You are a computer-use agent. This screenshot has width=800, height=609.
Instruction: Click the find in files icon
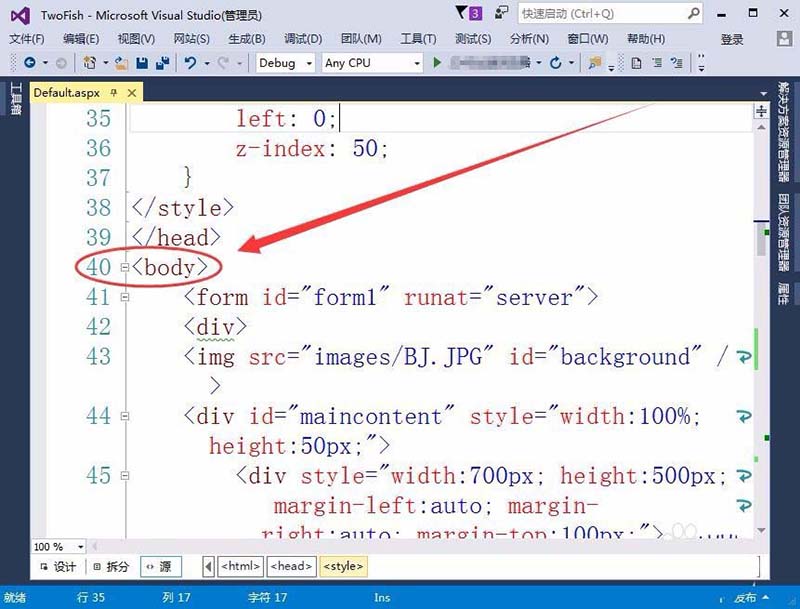[594, 63]
